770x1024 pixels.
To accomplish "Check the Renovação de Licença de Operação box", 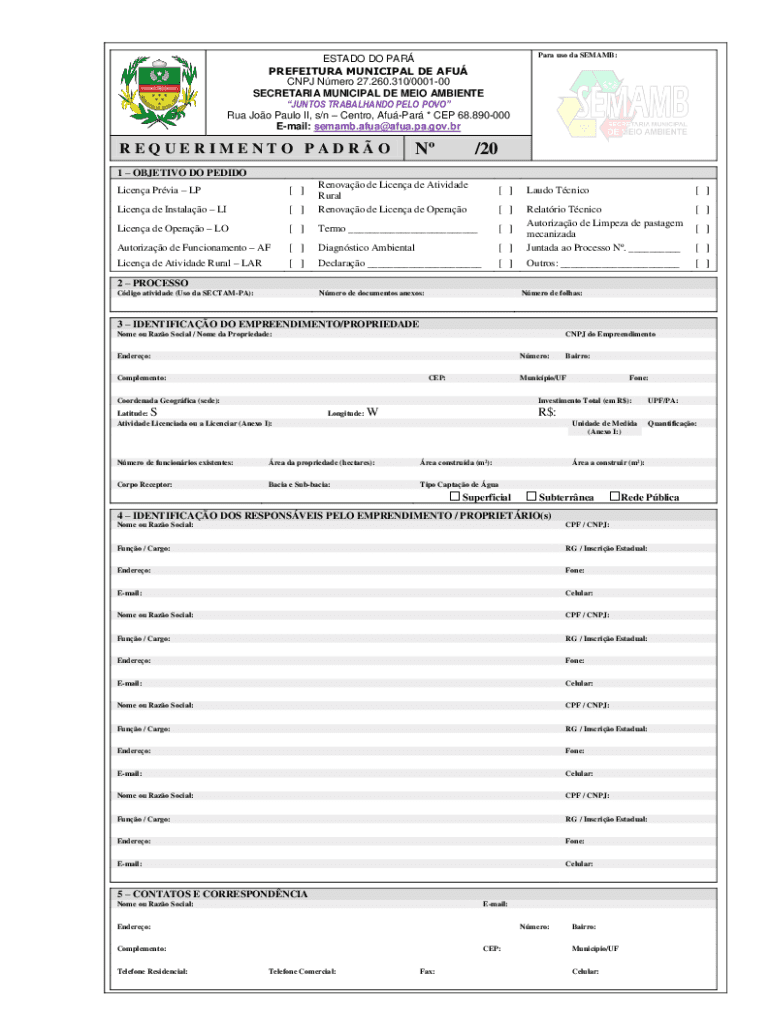I will (x=506, y=210).
